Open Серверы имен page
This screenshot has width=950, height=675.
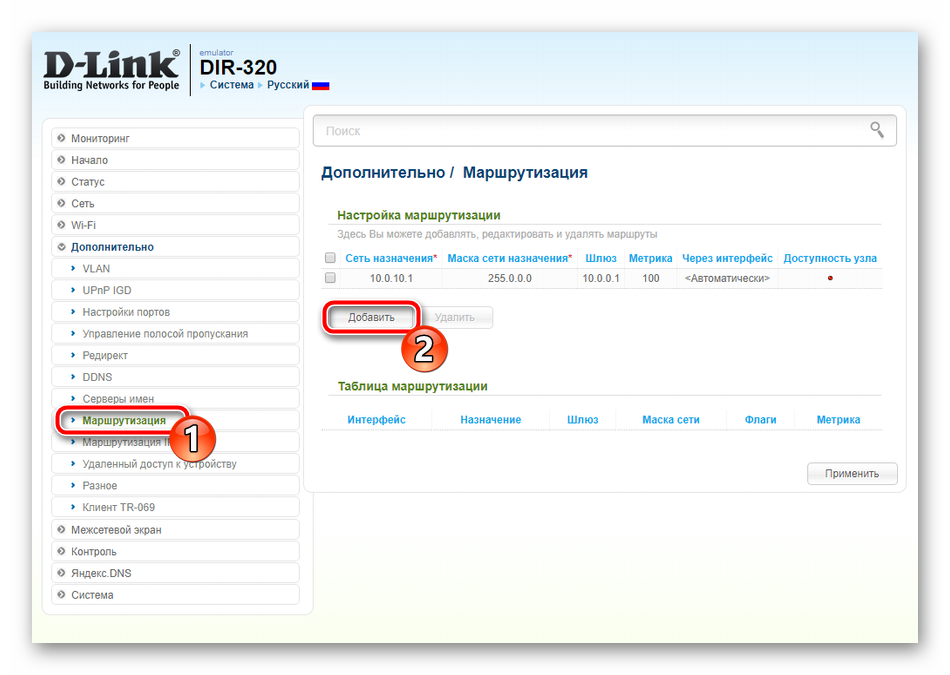176,399
